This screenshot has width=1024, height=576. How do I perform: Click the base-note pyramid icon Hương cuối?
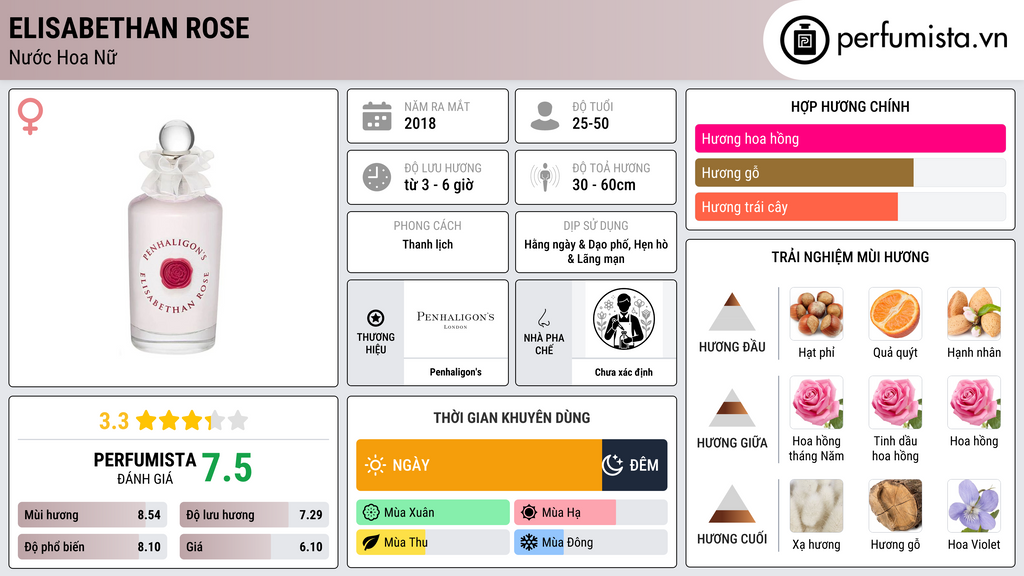[x=732, y=504]
